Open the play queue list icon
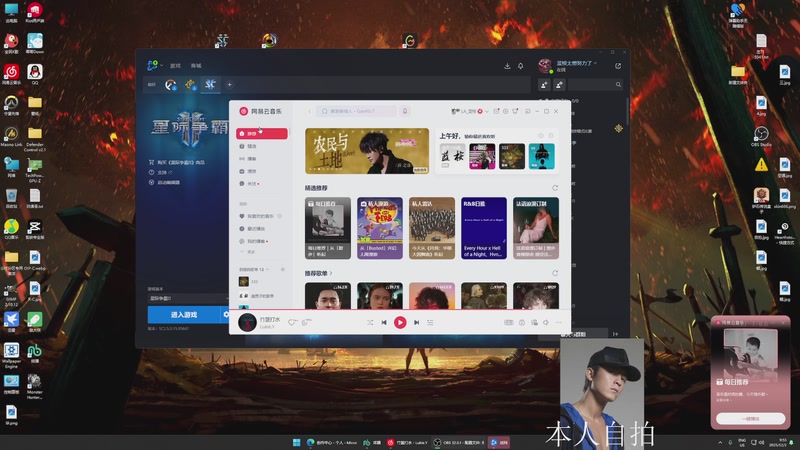Screen dimensions: 800x450 [x=431, y=322]
